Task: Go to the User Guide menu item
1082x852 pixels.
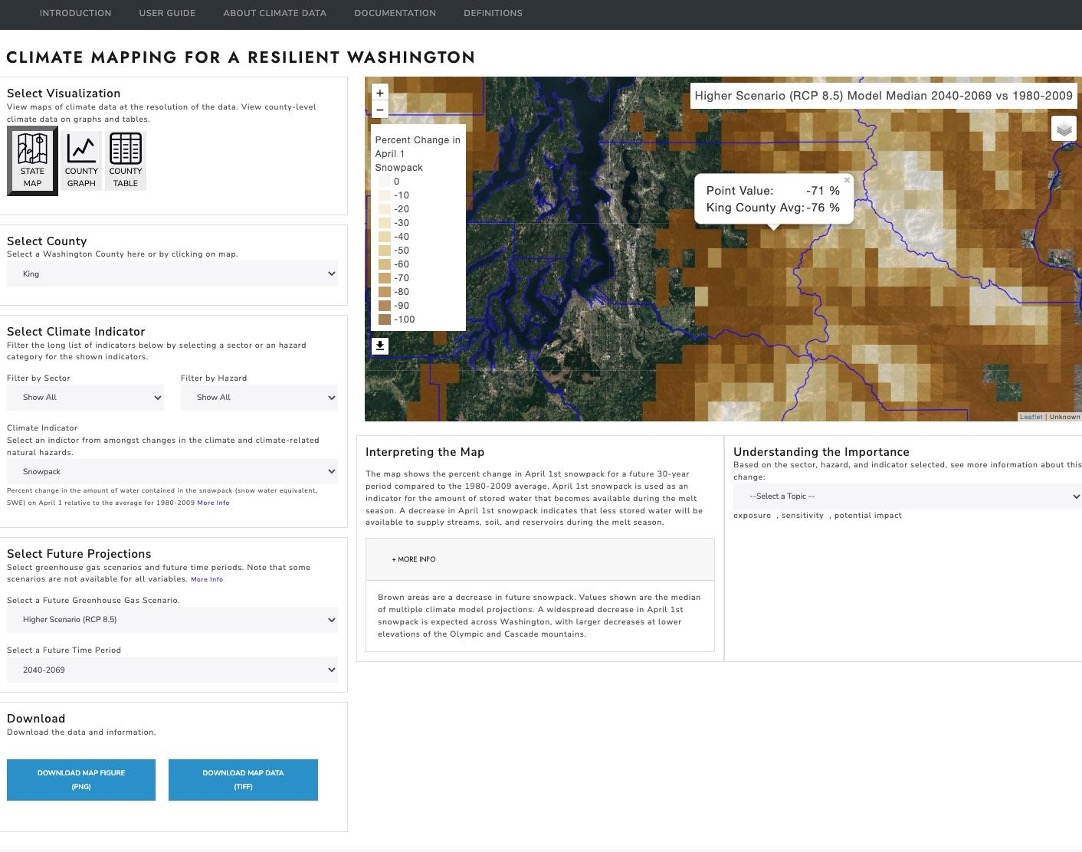Action: pyautogui.click(x=167, y=13)
